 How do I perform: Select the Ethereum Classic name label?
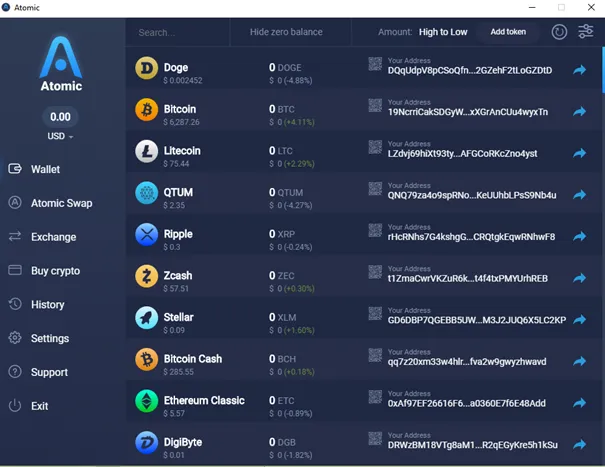[204, 401]
